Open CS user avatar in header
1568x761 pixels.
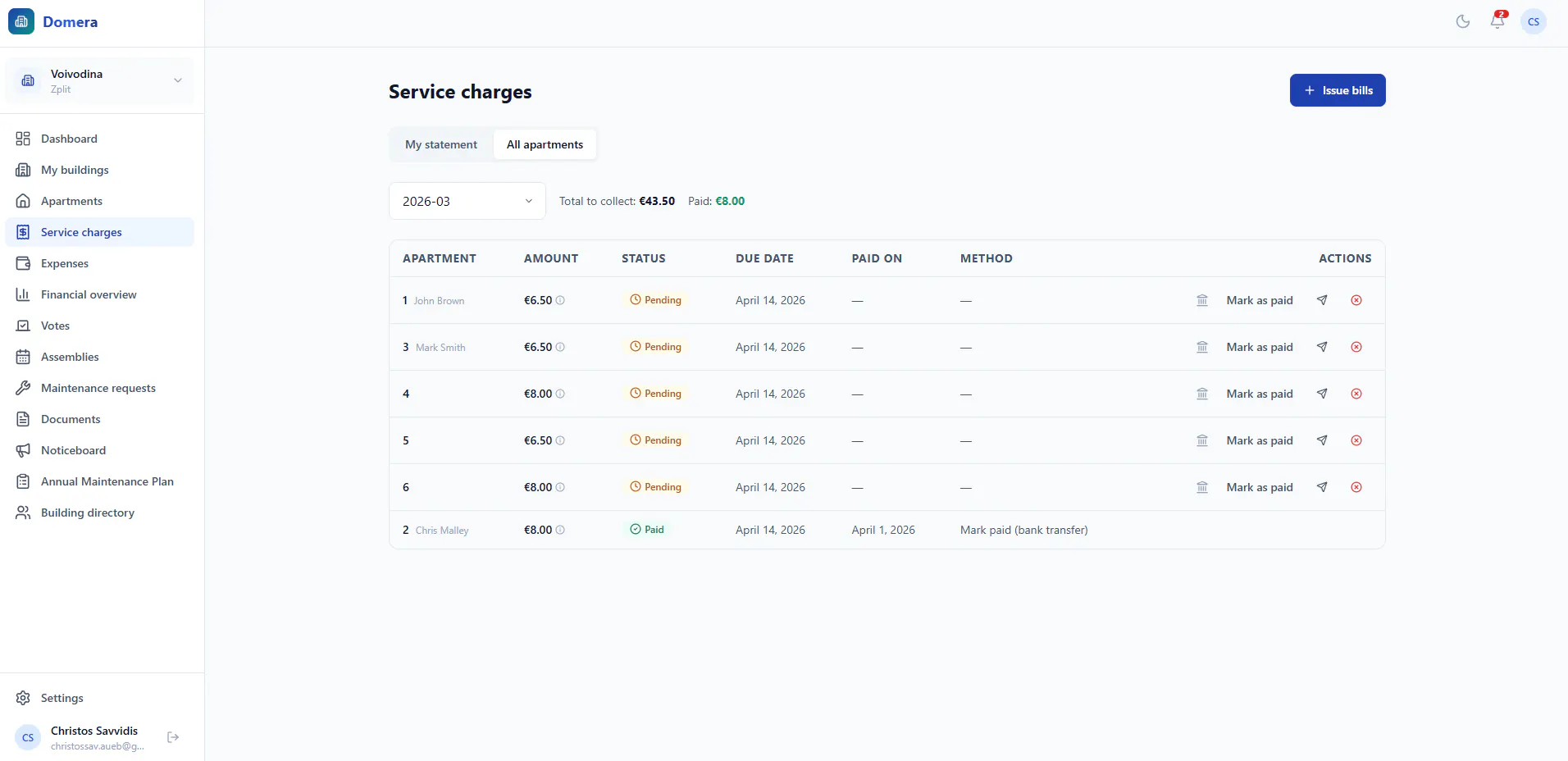[x=1534, y=21]
